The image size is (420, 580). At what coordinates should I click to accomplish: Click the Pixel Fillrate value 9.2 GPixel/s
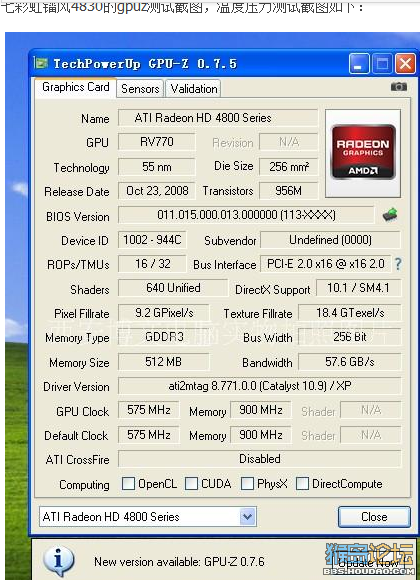click(164, 313)
